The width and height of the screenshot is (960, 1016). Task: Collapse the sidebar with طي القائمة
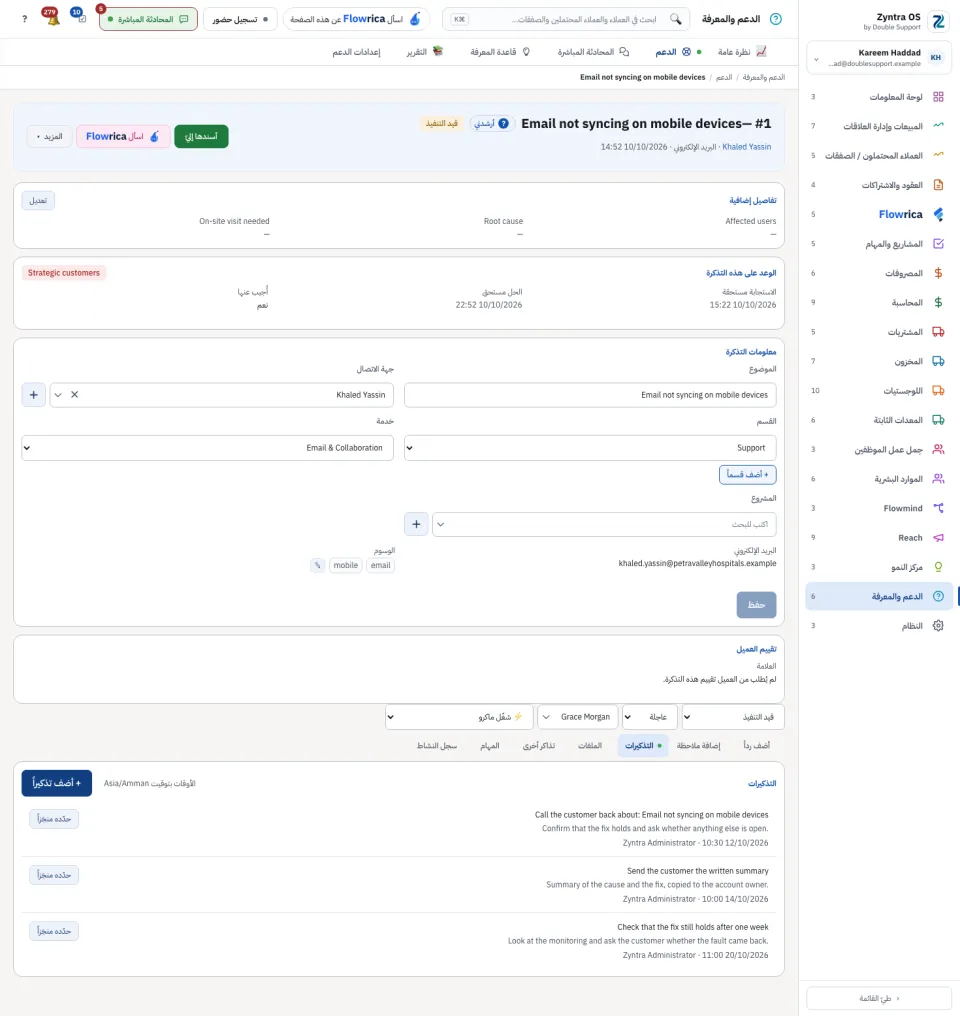pyautogui.click(x=879, y=998)
